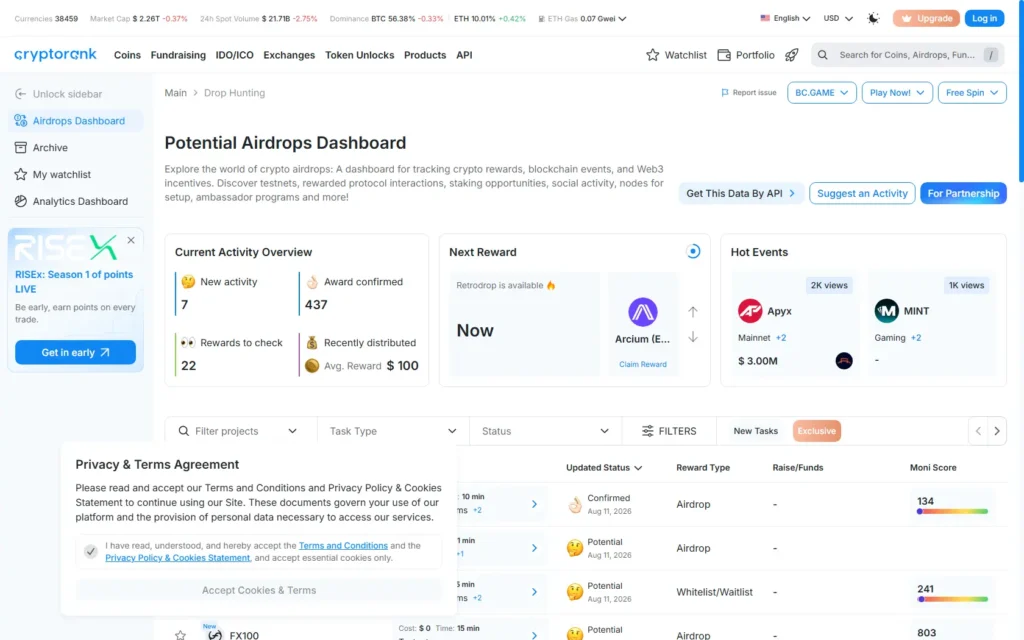Open the Filter projects dropdown
The image size is (1024, 640).
tap(240, 431)
